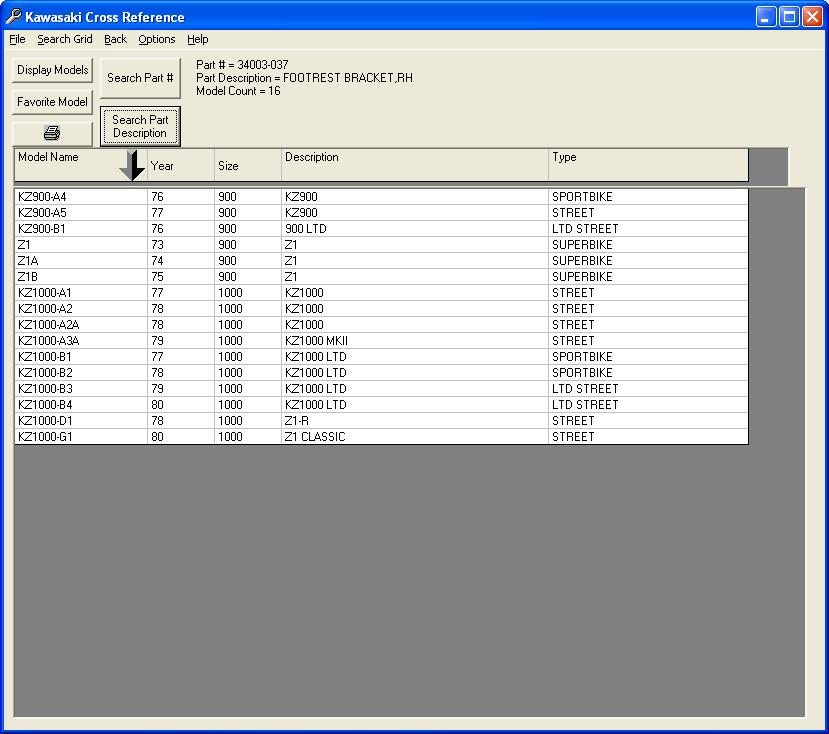Click the Year column header
829x734 pixels.
pyautogui.click(x=181, y=165)
